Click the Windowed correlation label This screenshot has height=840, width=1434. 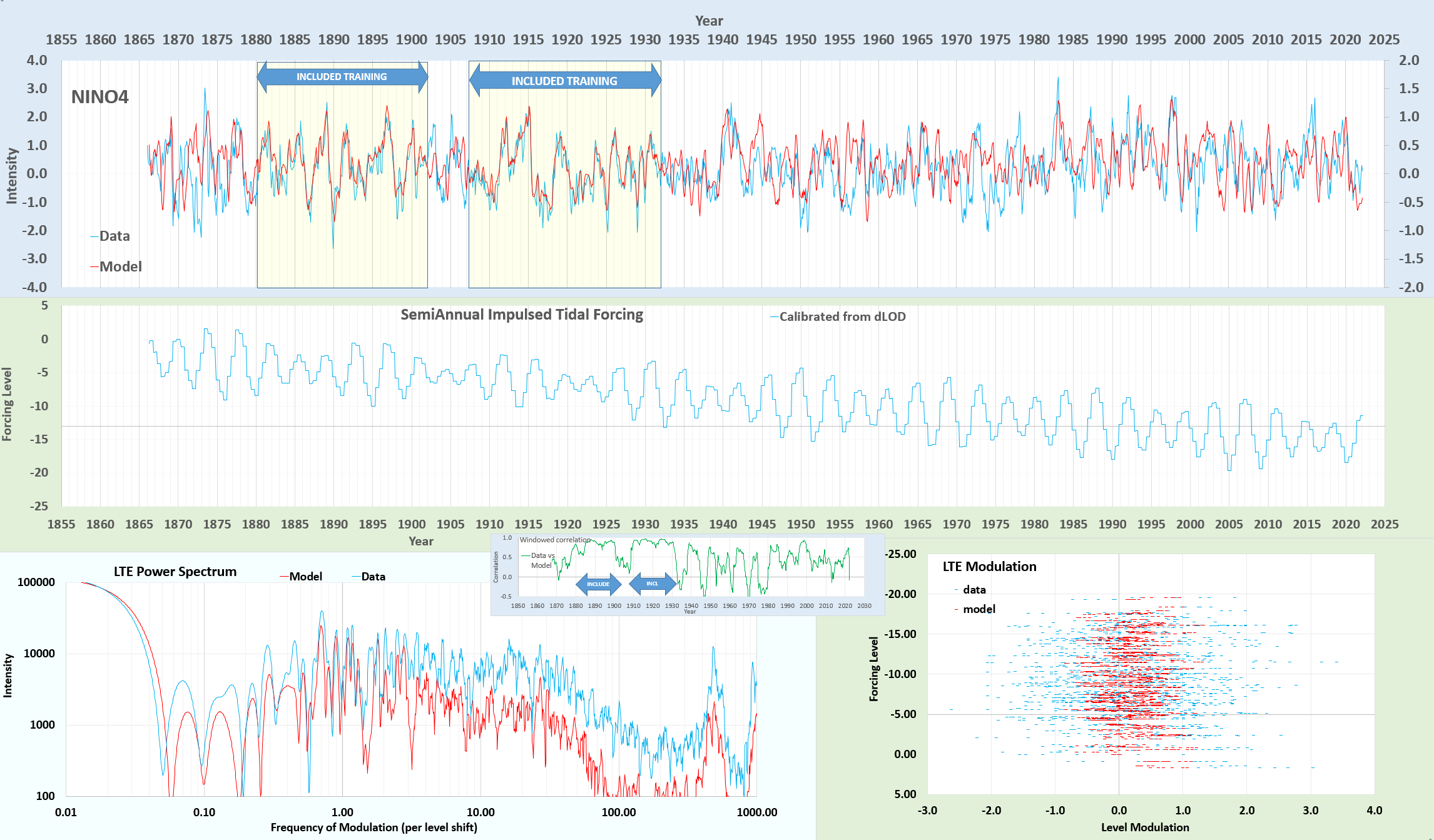pyautogui.click(x=554, y=540)
